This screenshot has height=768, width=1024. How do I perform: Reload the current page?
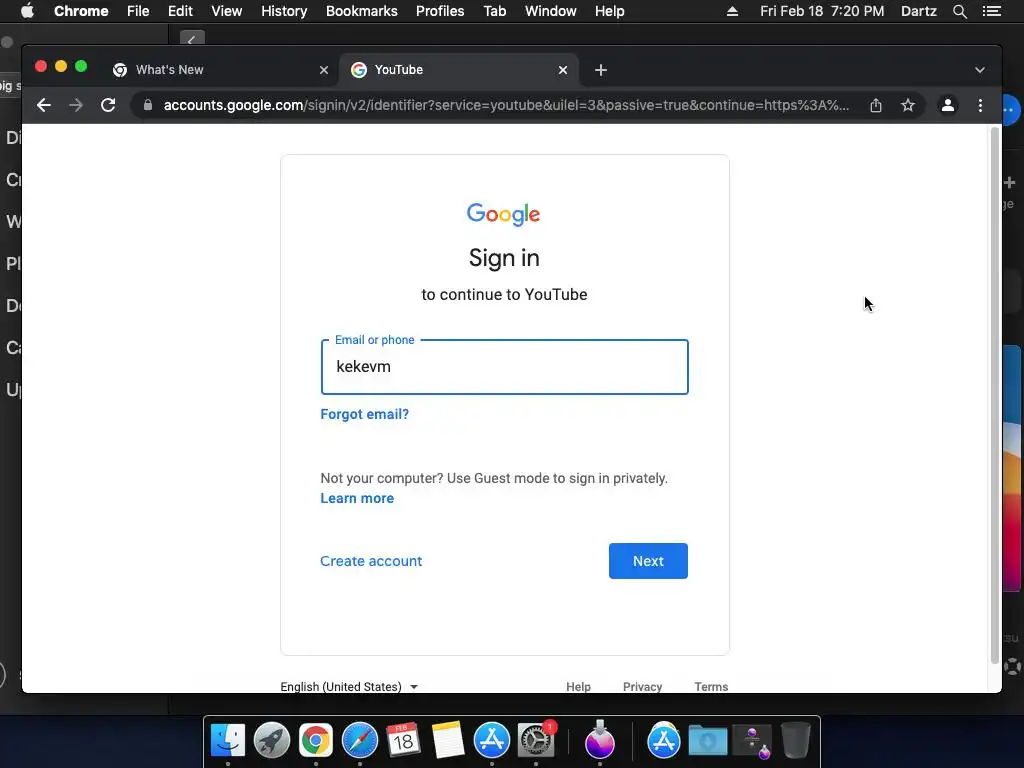pyautogui.click(x=108, y=105)
